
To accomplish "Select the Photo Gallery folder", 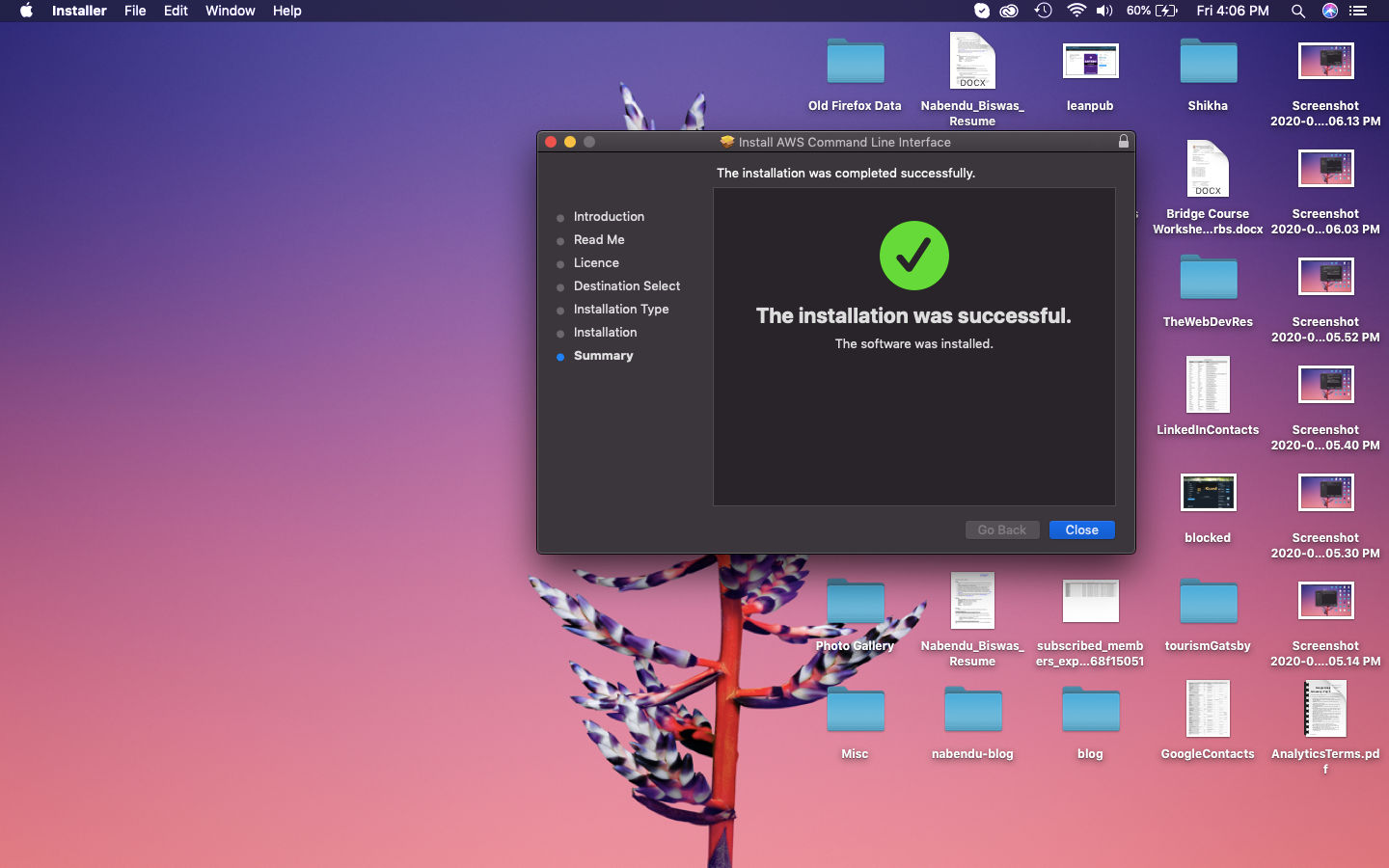I will [x=855, y=602].
